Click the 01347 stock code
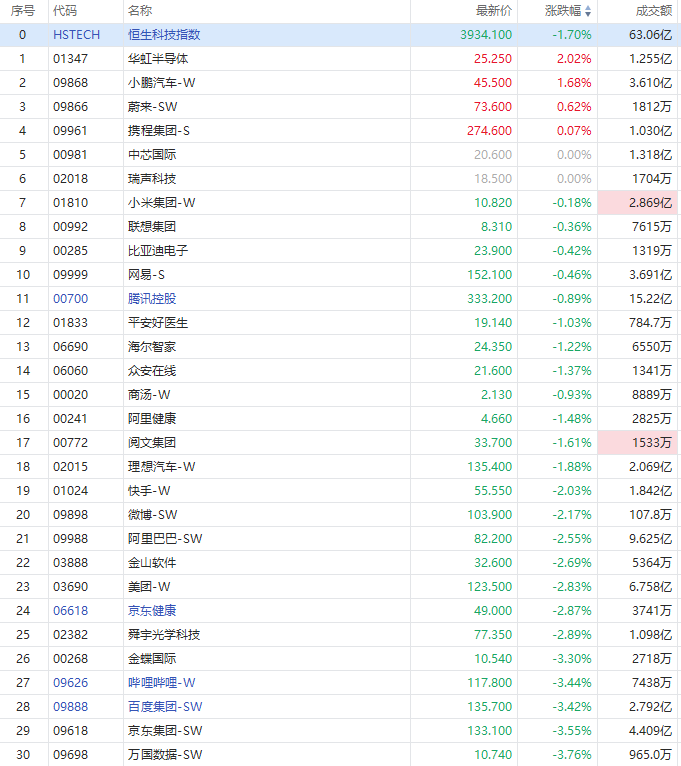 (x=71, y=59)
